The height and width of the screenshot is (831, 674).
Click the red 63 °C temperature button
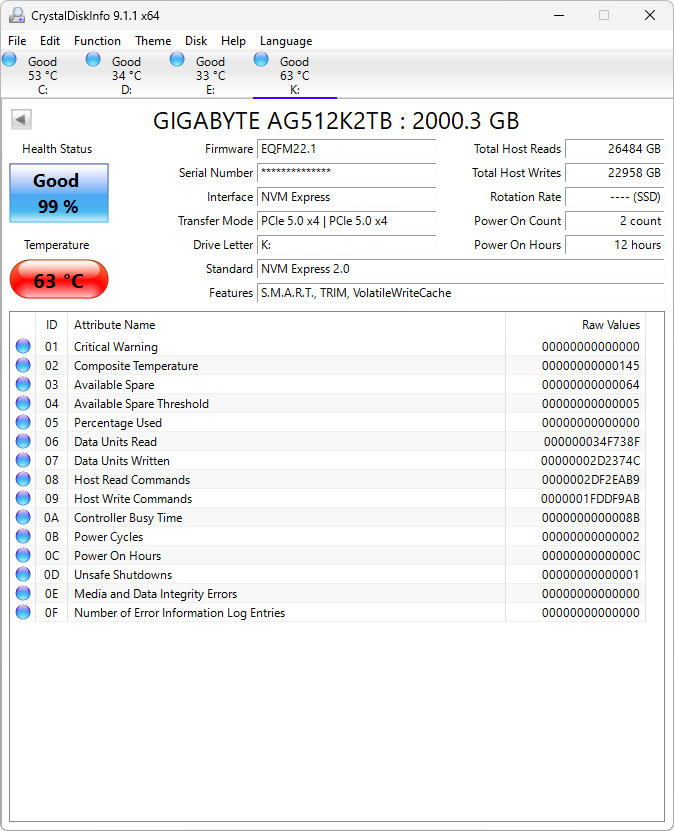[x=59, y=279]
